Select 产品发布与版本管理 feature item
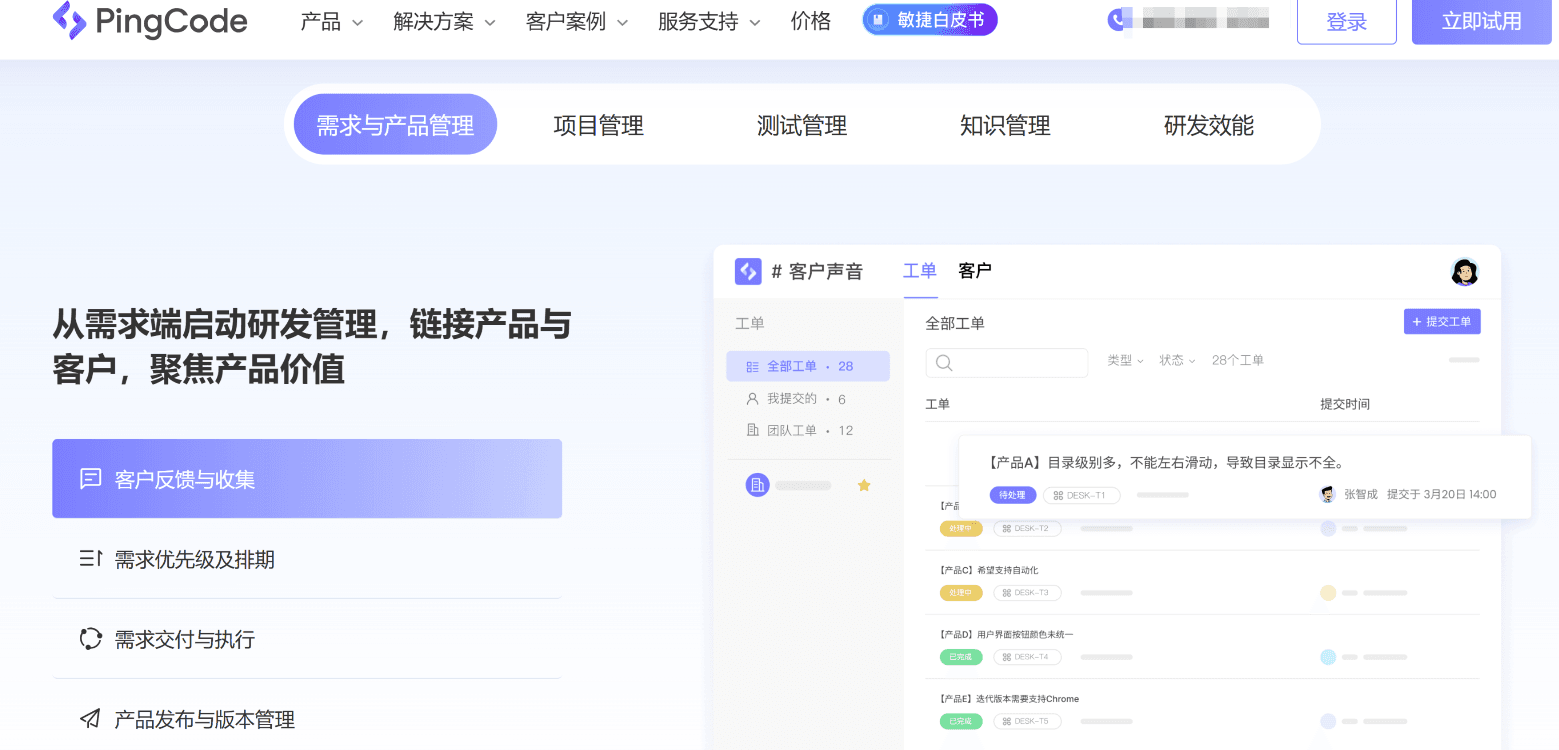This screenshot has width=1559, height=750. (307, 719)
